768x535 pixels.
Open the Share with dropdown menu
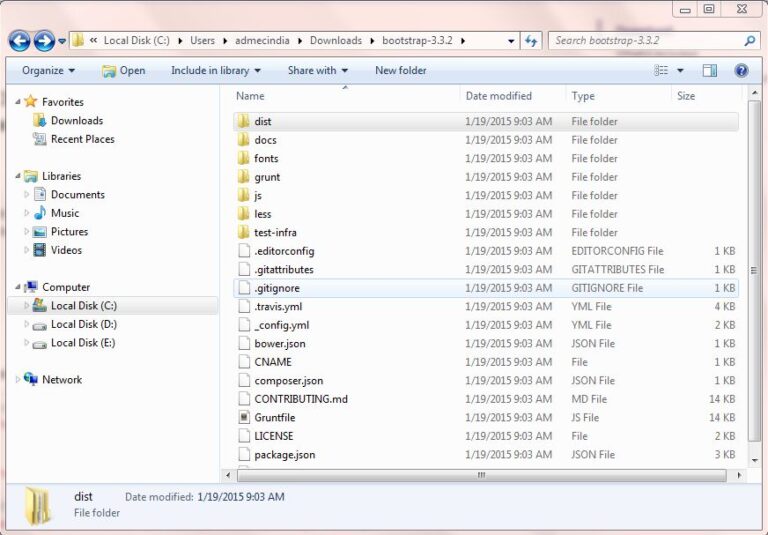point(317,71)
